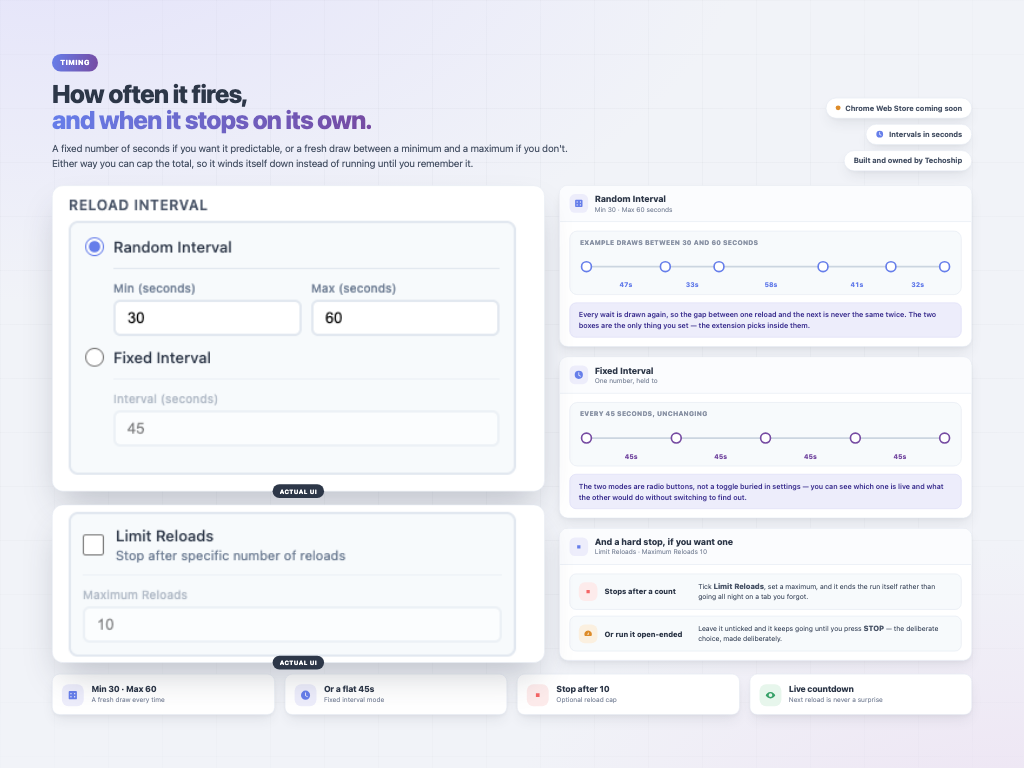Screen dimensions: 1024x768
Task: Click the Built and owned by Techoship pill
Action: (908, 161)
